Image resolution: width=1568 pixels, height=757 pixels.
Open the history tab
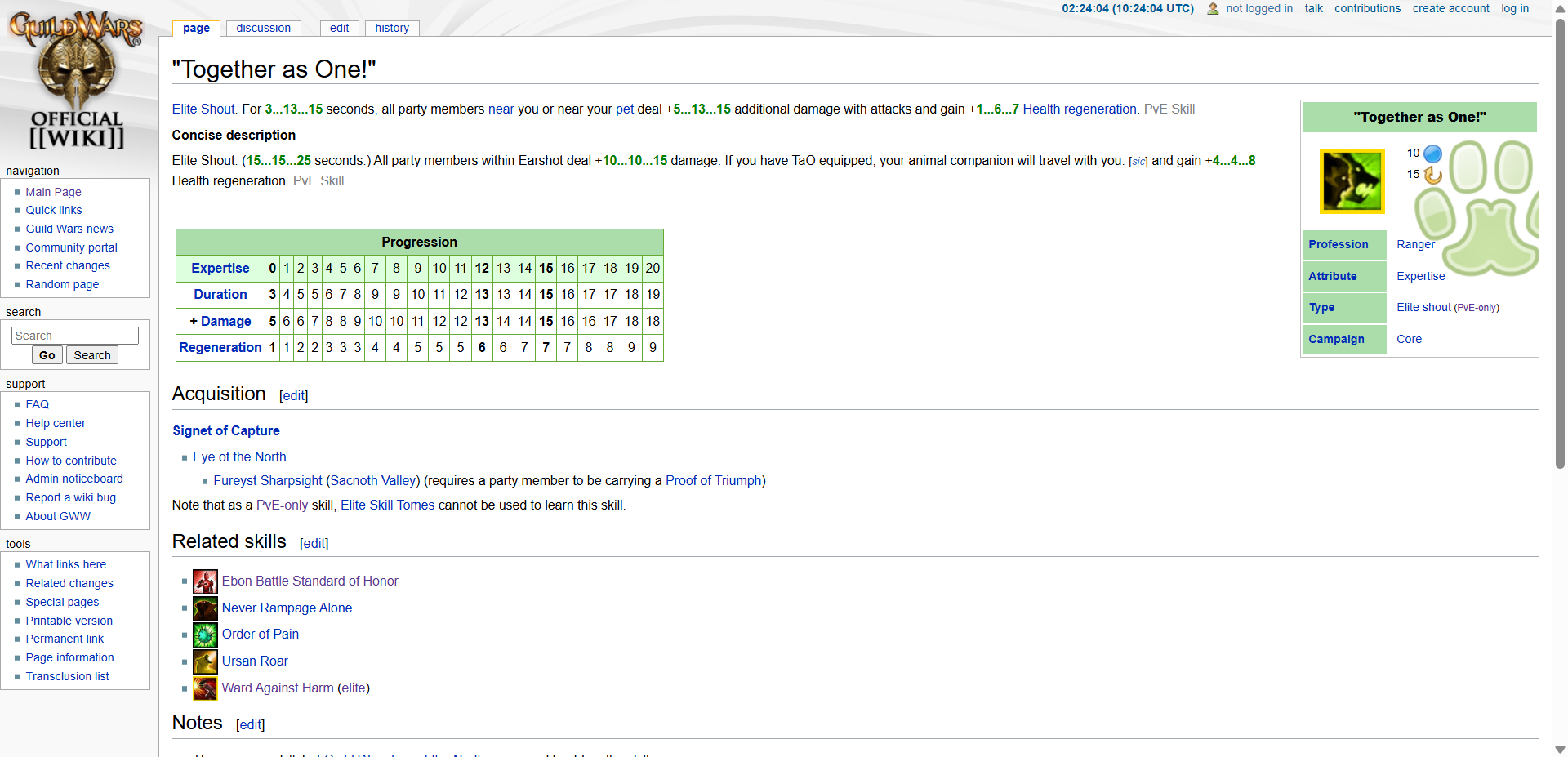392,28
